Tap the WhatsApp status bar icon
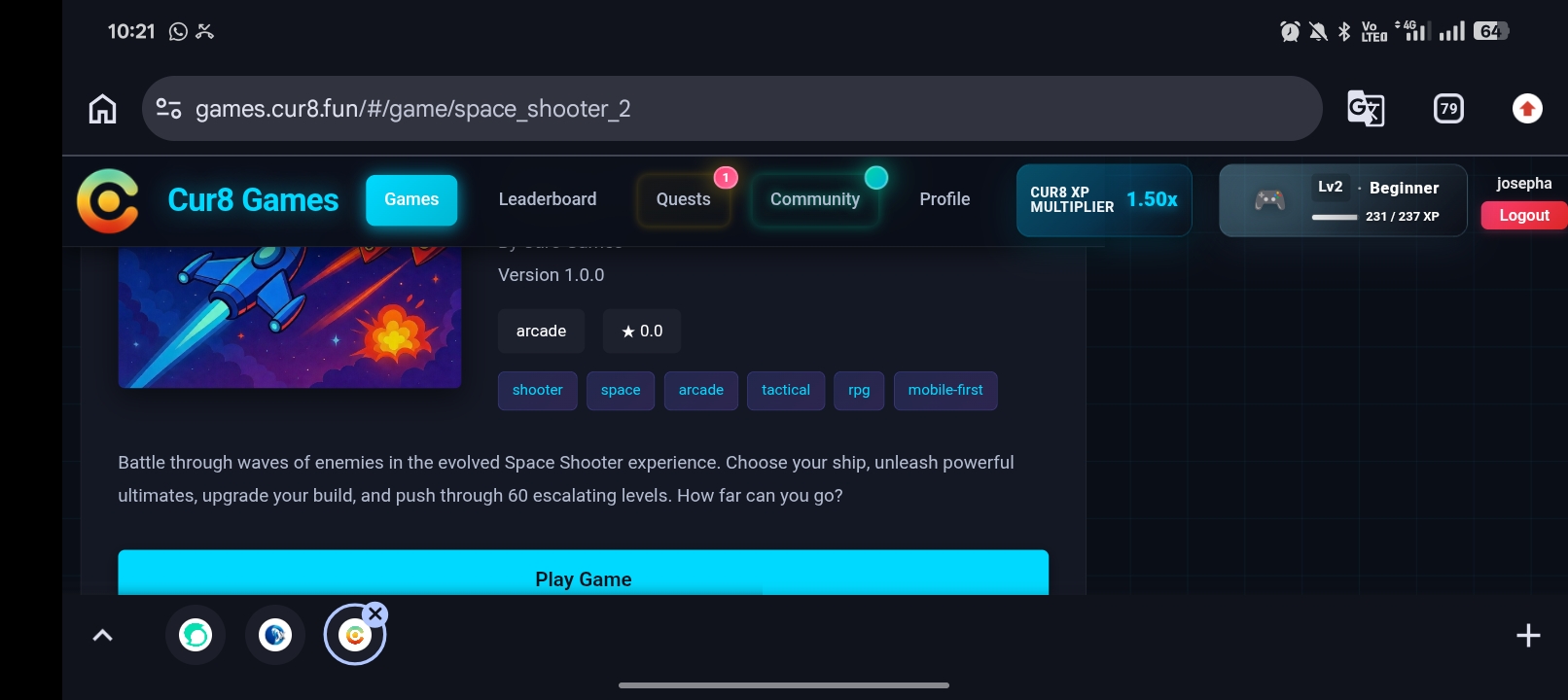This screenshot has height=700, width=1568. point(178,32)
